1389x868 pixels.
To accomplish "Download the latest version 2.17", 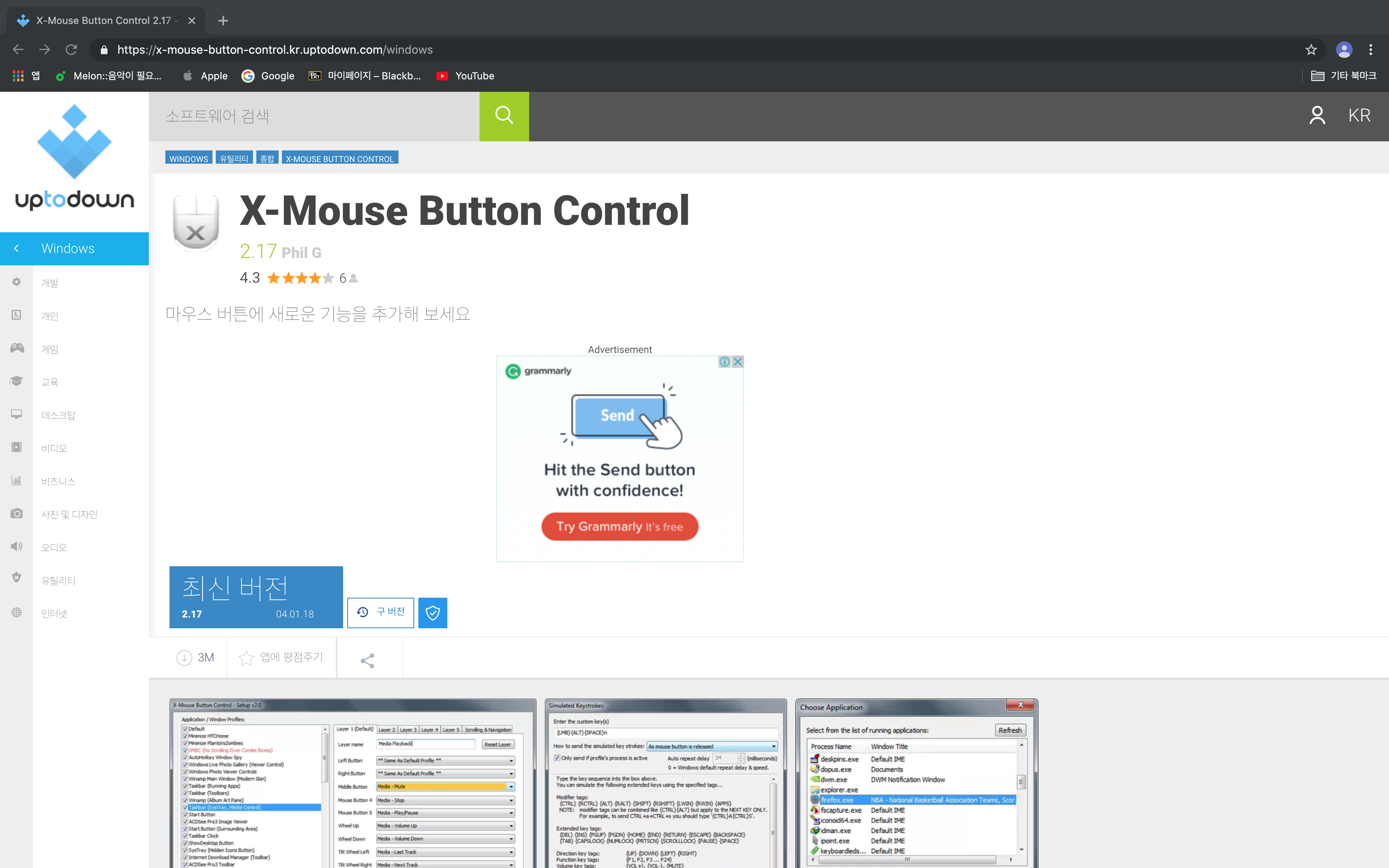I will point(256,597).
